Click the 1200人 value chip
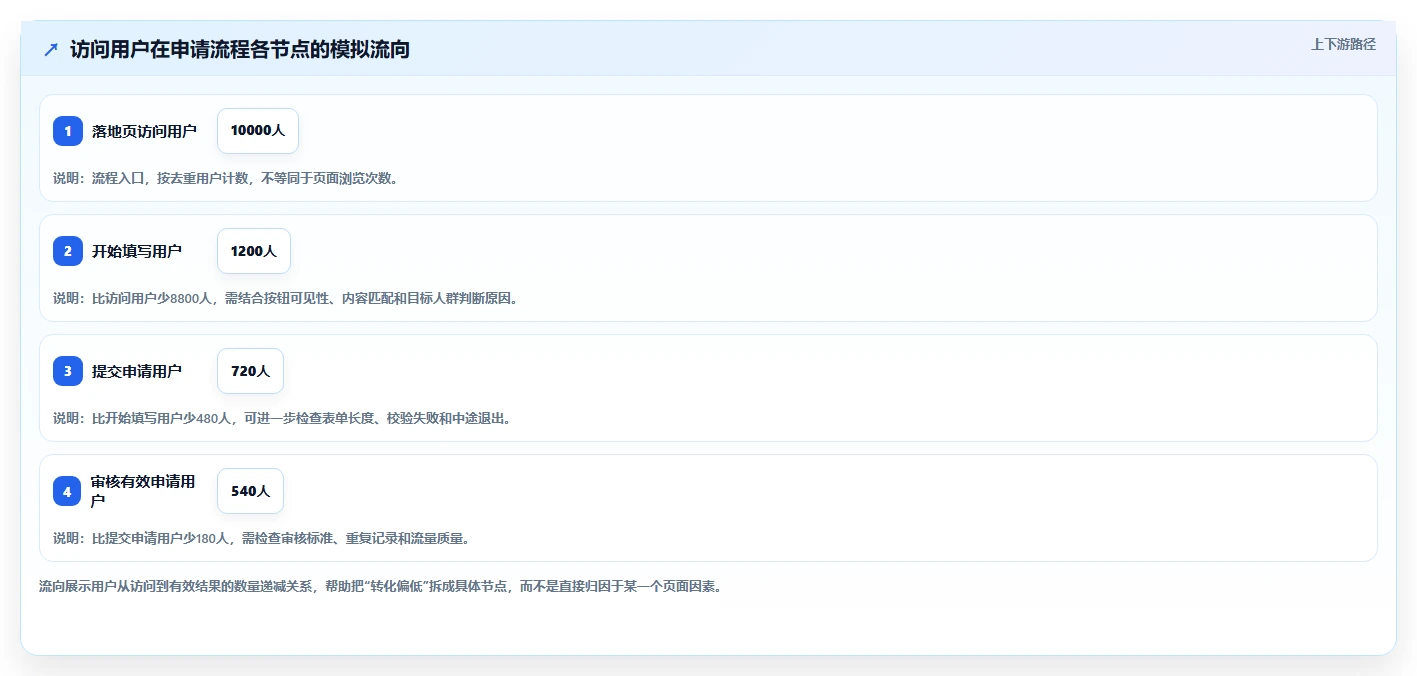Viewport: 1417px width, 676px height. point(254,251)
